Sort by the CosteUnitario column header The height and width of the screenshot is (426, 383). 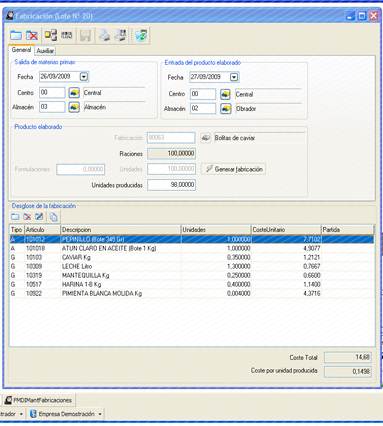point(286,230)
